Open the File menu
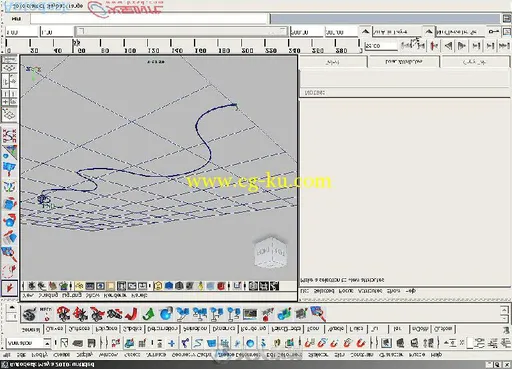 click(x=7, y=355)
